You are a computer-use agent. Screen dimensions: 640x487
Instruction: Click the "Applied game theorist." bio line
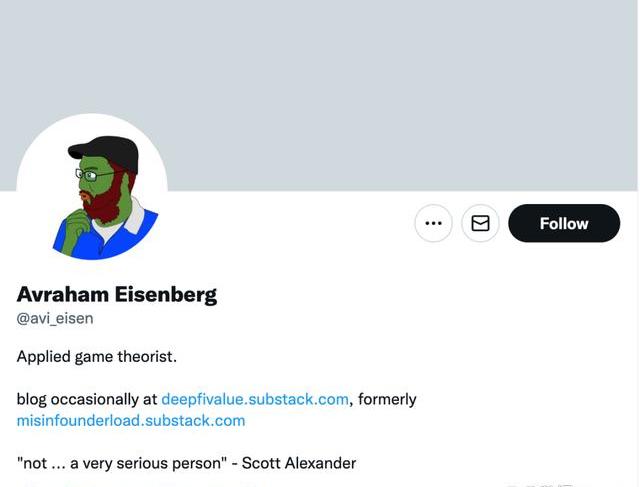click(97, 356)
